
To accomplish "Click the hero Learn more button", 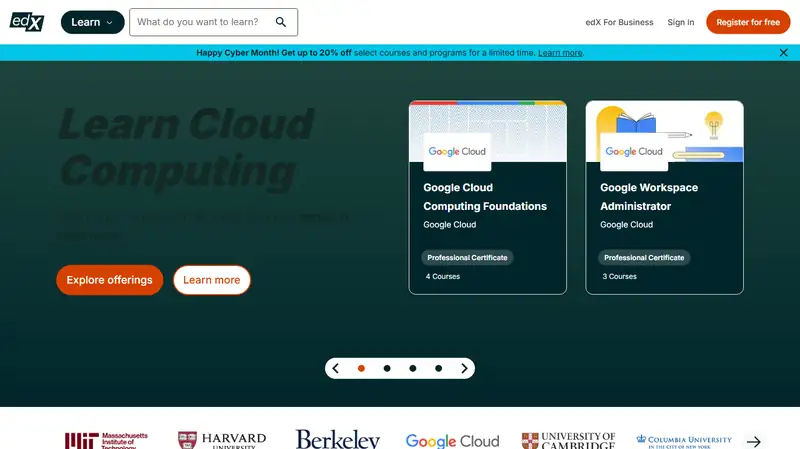I will tap(212, 280).
